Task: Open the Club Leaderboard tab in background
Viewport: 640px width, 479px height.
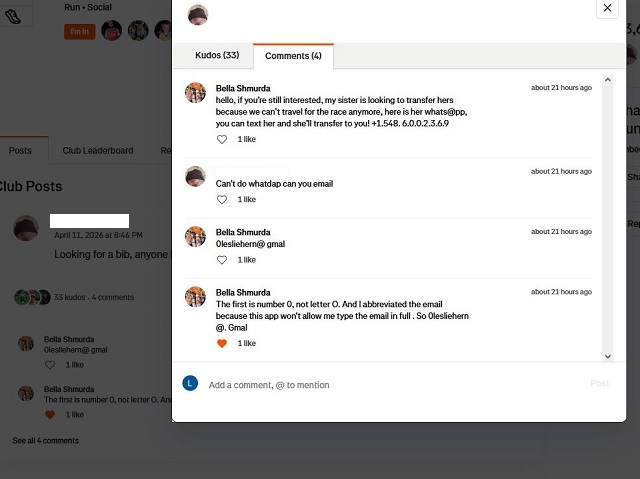Action: 98,151
